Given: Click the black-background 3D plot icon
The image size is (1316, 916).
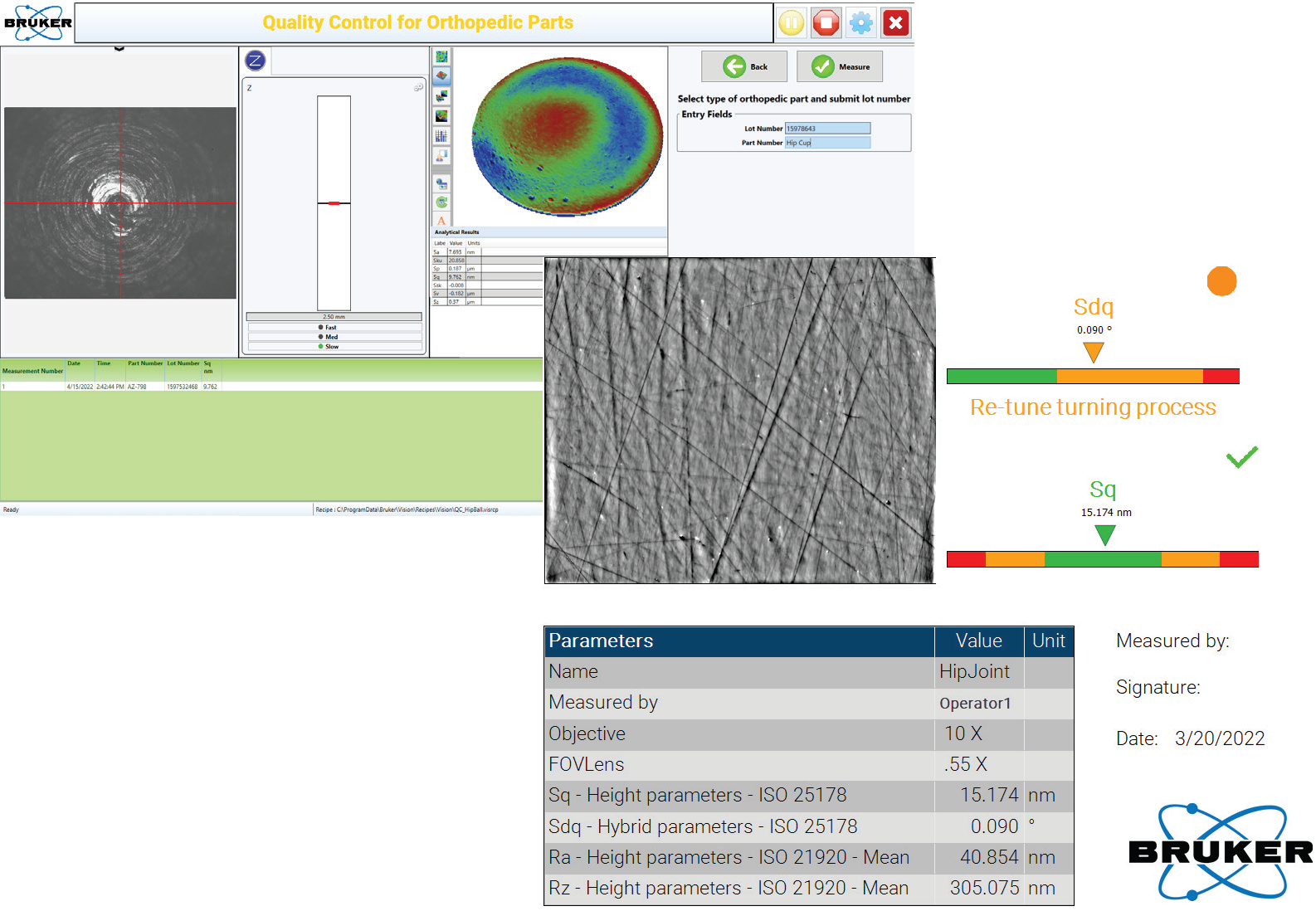Looking at the screenshot, I should click(x=441, y=116).
